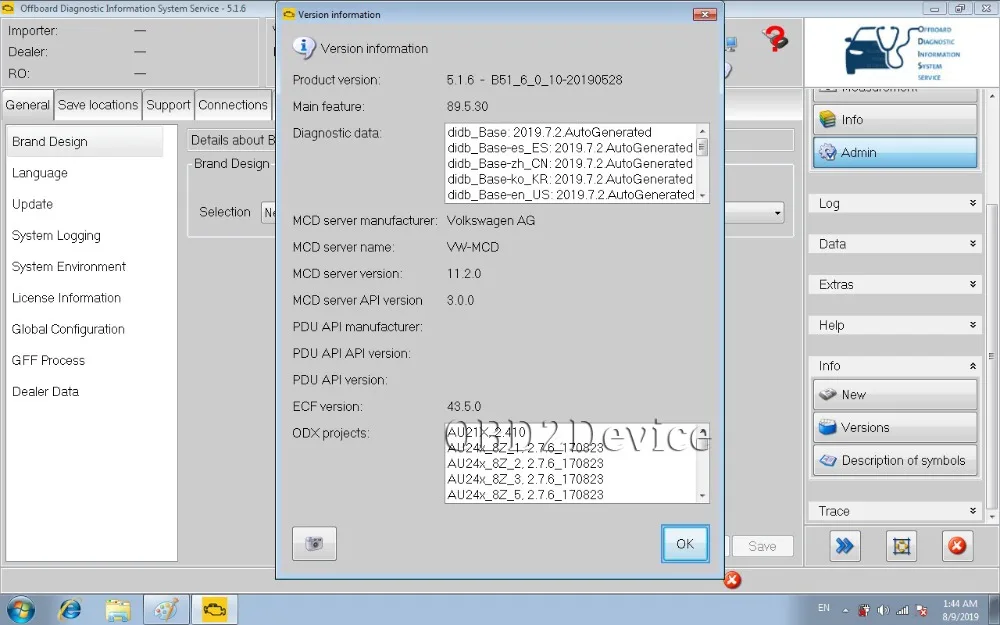Click the New info button
The width and height of the screenshot is (1000, 625).
(x=894, y=394)
